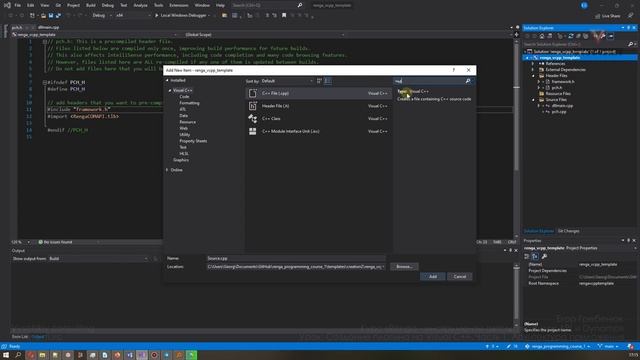This screenshot has width=640, height=360.
Task: Select the C++ File (.cpp) template
Action: [x=318, y=93]
